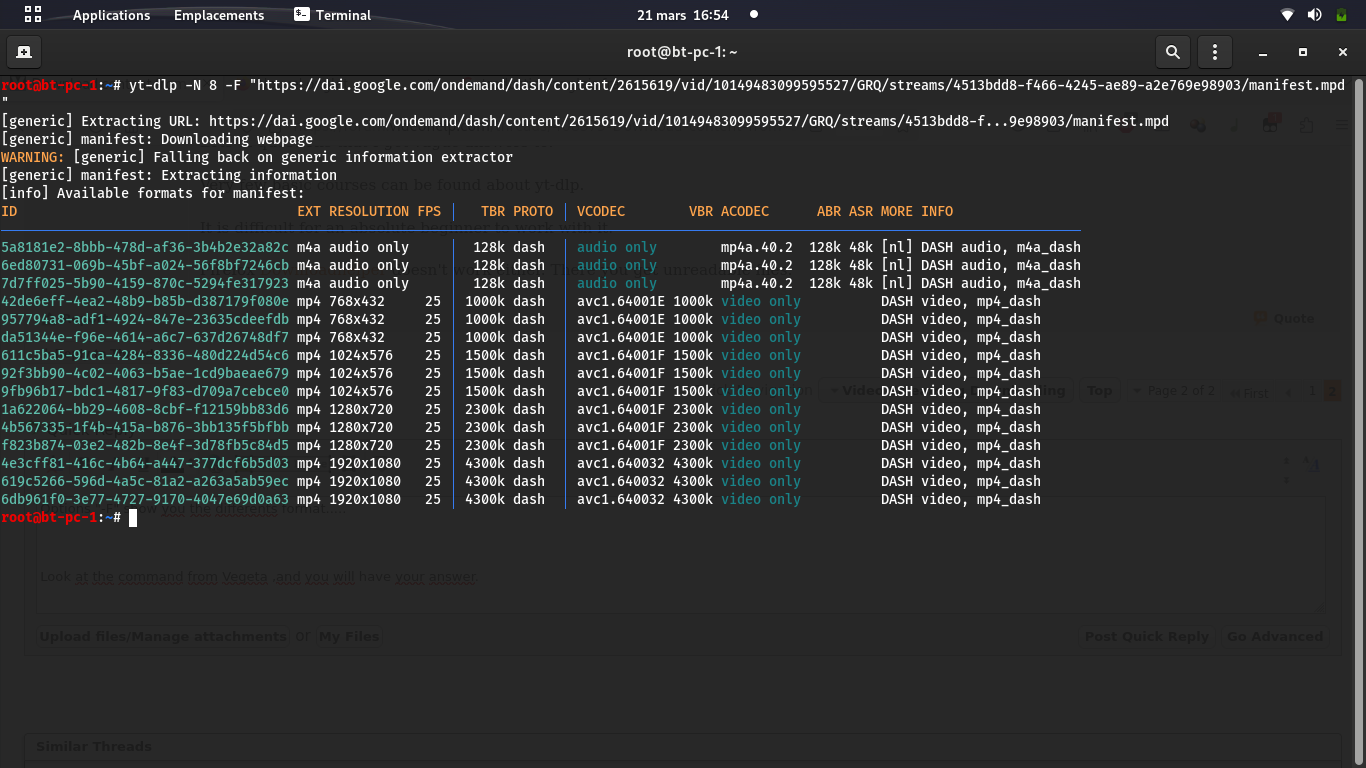Open the Emplacements menu
1366x768 pixels.
[219, 15]
